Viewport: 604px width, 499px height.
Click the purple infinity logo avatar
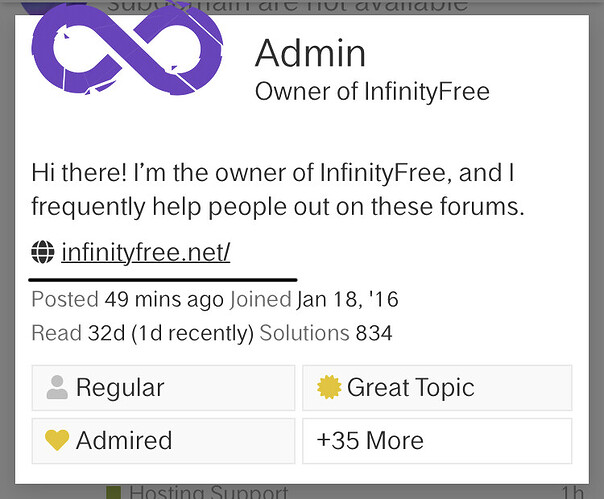(x=127, y=48)
